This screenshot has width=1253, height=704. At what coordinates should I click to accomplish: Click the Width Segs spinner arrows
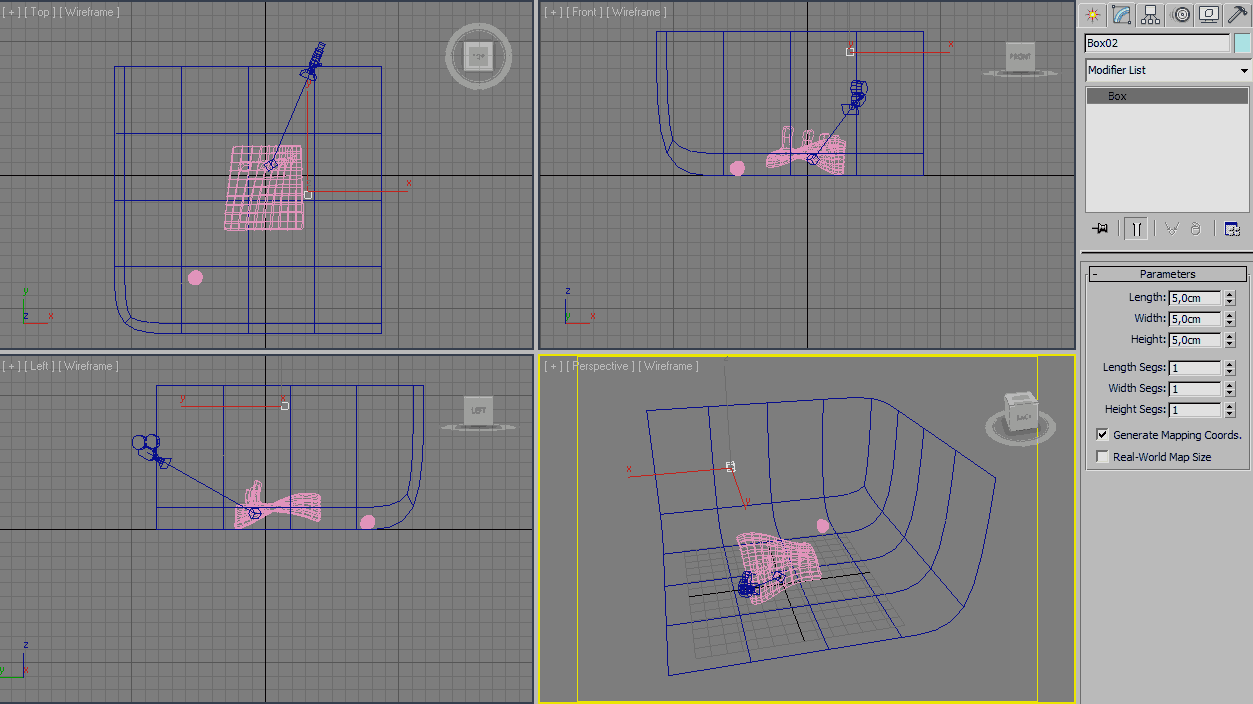click(x=1229, y=389)
